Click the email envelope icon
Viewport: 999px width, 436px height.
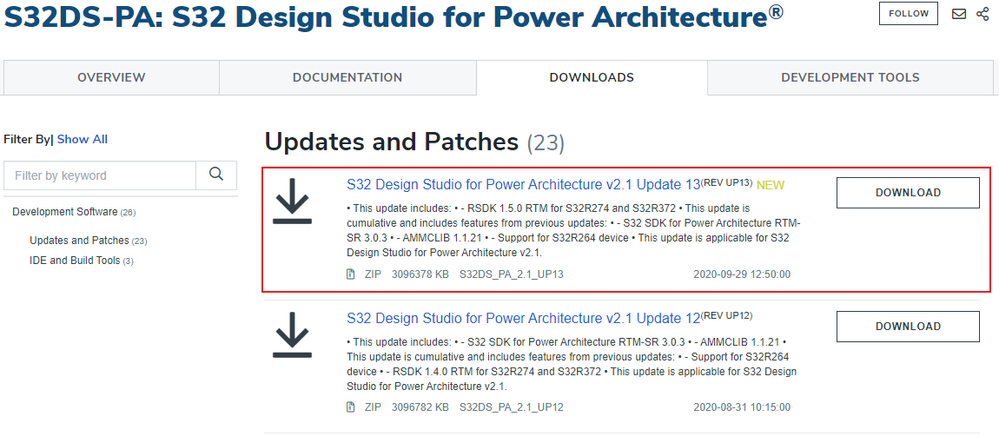coord(959,13)
